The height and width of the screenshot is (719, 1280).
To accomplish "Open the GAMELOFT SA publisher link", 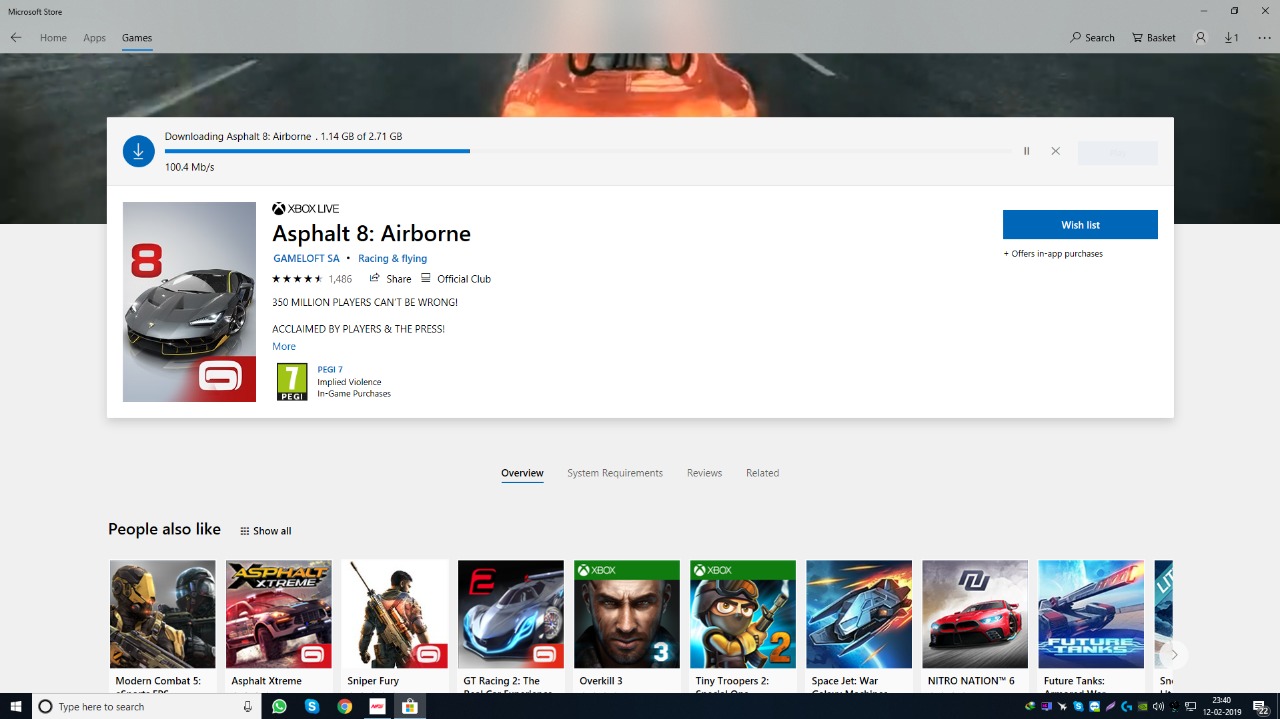I will [x=306, y=259].
